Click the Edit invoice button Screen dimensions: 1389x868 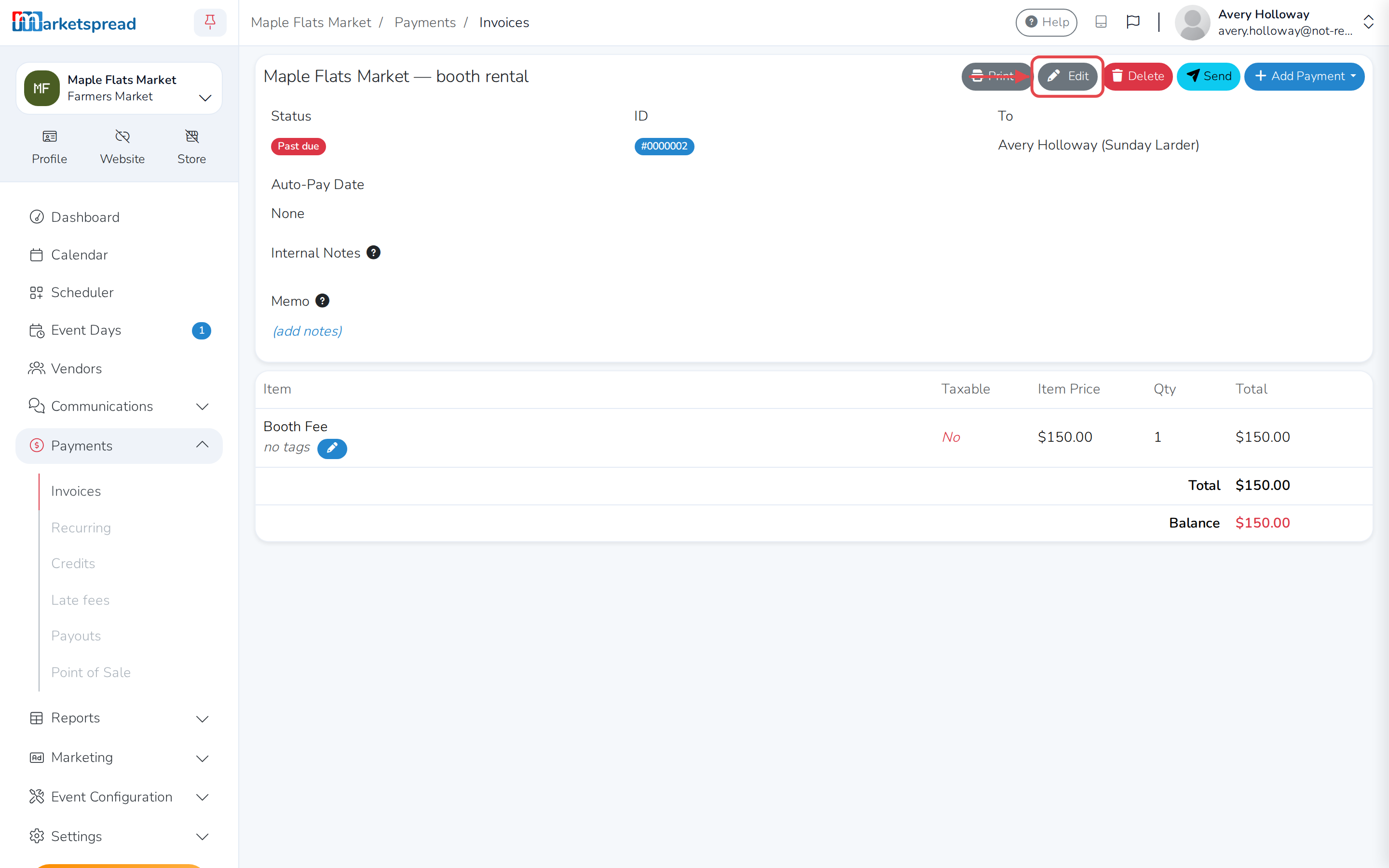[1068, 76]
